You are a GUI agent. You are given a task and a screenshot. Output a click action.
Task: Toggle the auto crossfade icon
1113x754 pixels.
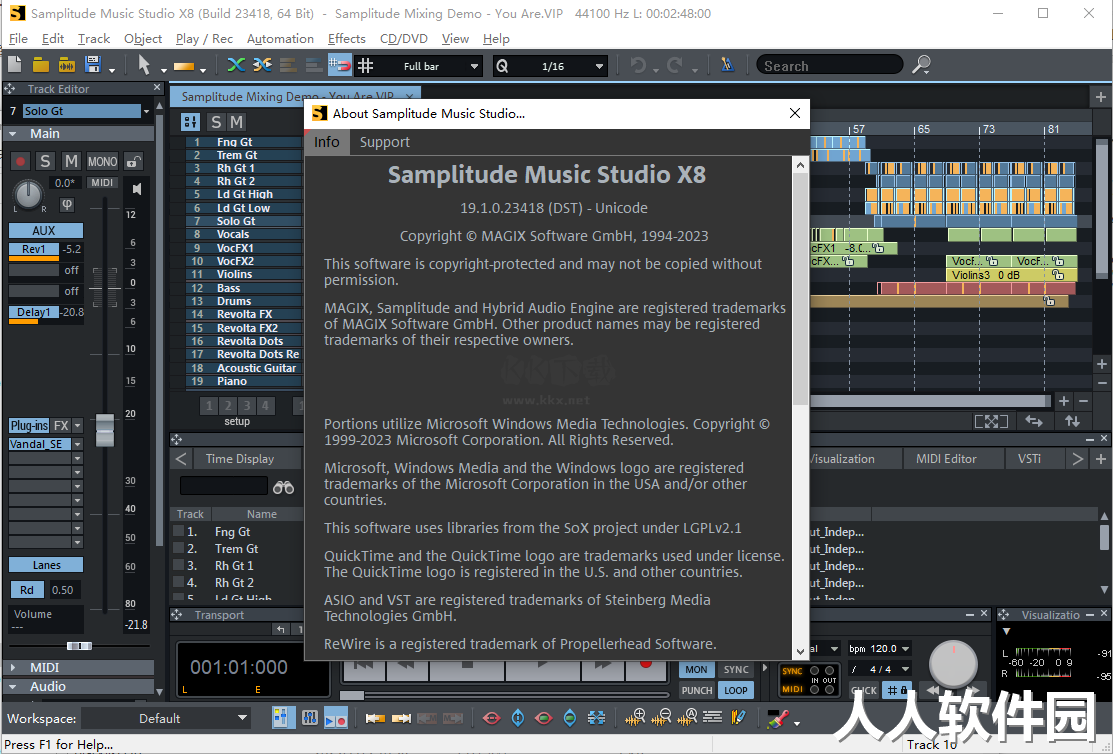236,65
